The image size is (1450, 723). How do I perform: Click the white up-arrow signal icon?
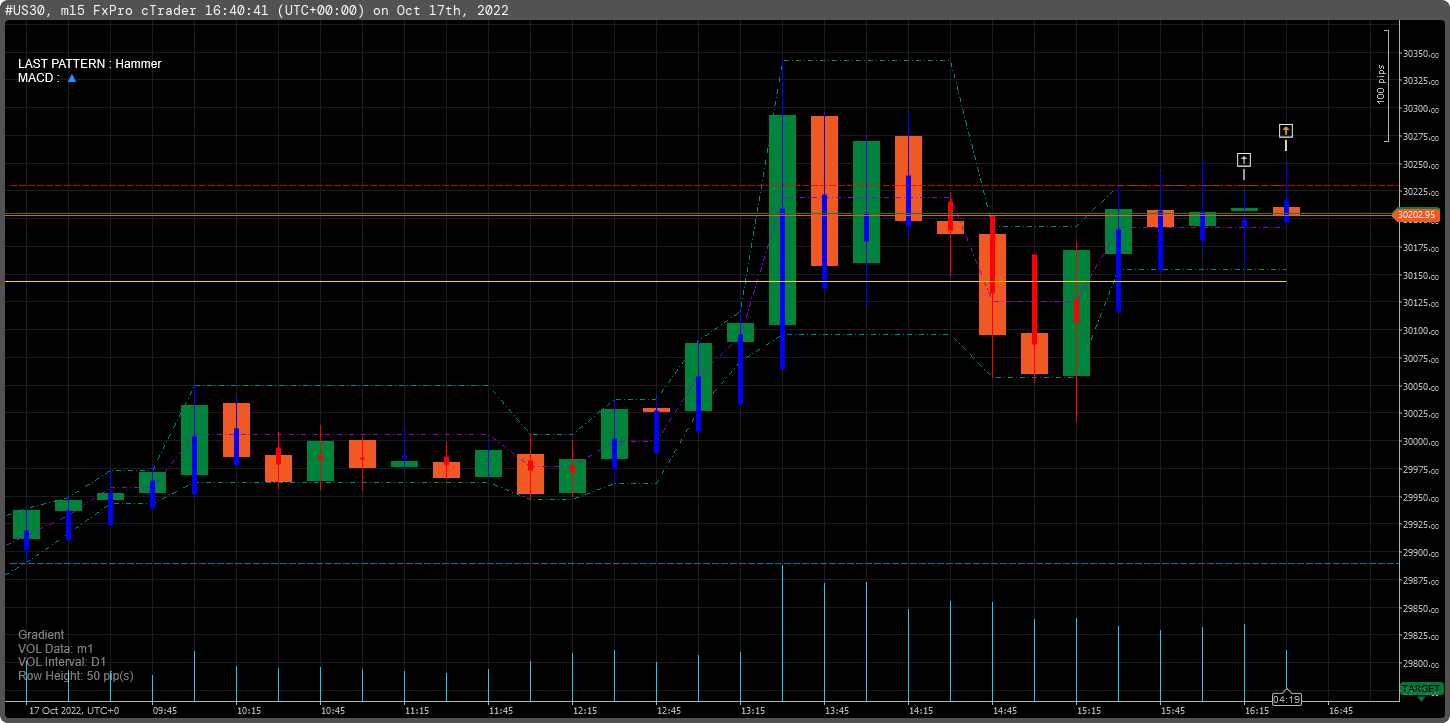(x=1244, y=160)
